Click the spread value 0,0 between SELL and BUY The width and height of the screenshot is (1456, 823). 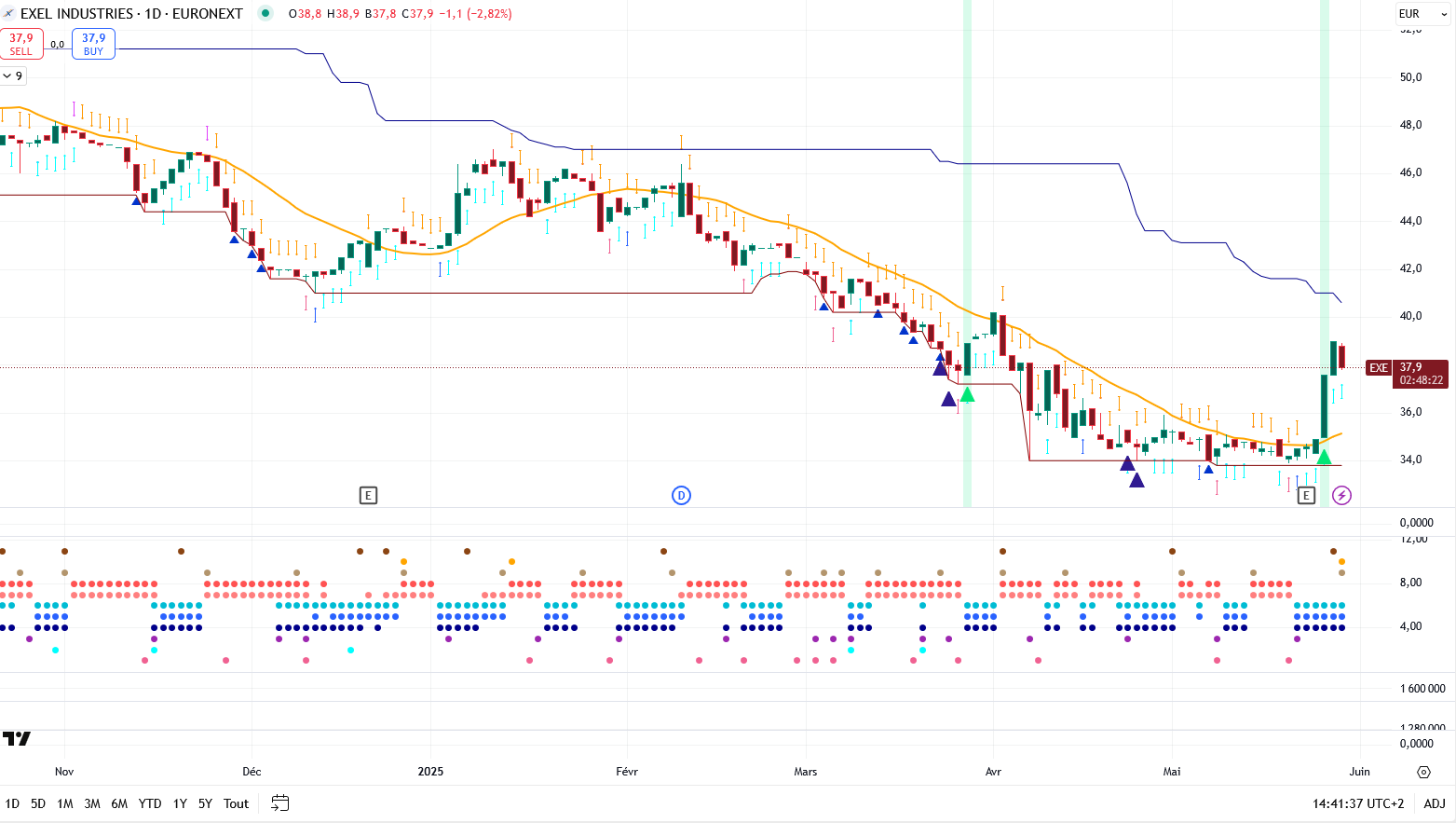pyautogui.click(x=58, y=44)
